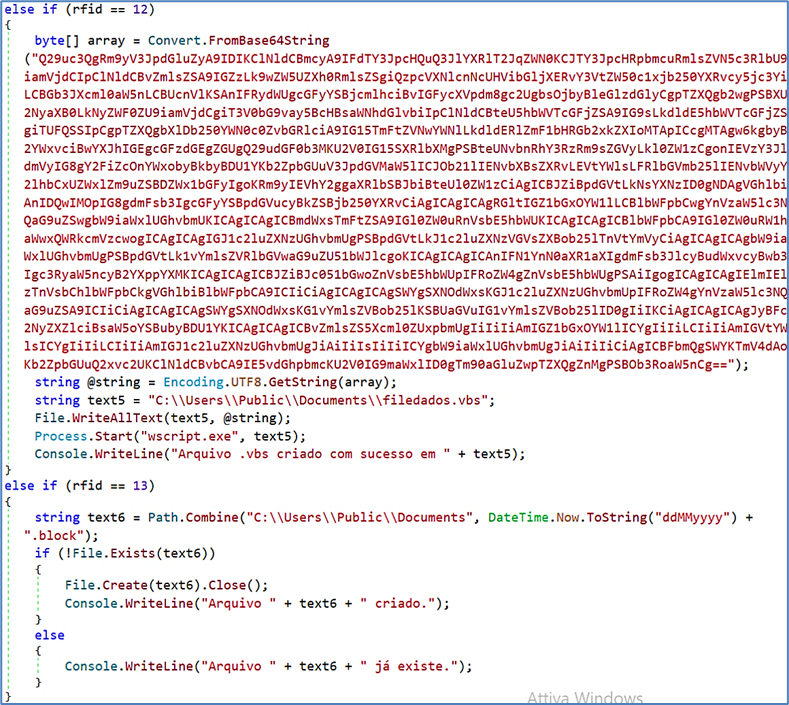Click the Base64 line starting with AnIDQwIMOpIG8gdmFsb3Igc
Viewport: 789px width, 705px height.
point(405,203)
